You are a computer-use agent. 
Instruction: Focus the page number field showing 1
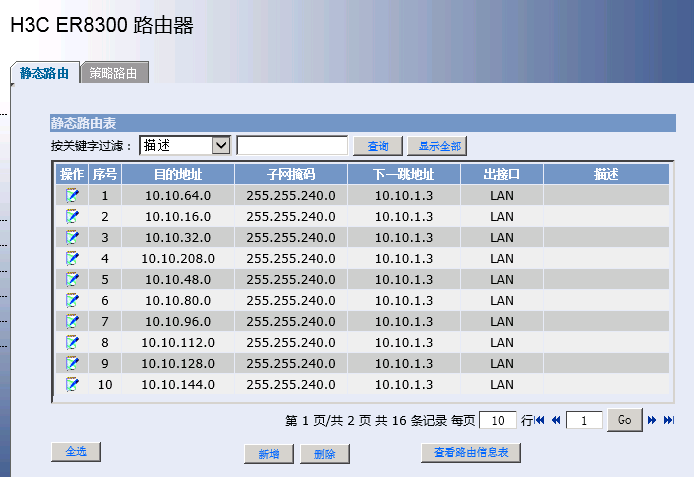[584, 420]
